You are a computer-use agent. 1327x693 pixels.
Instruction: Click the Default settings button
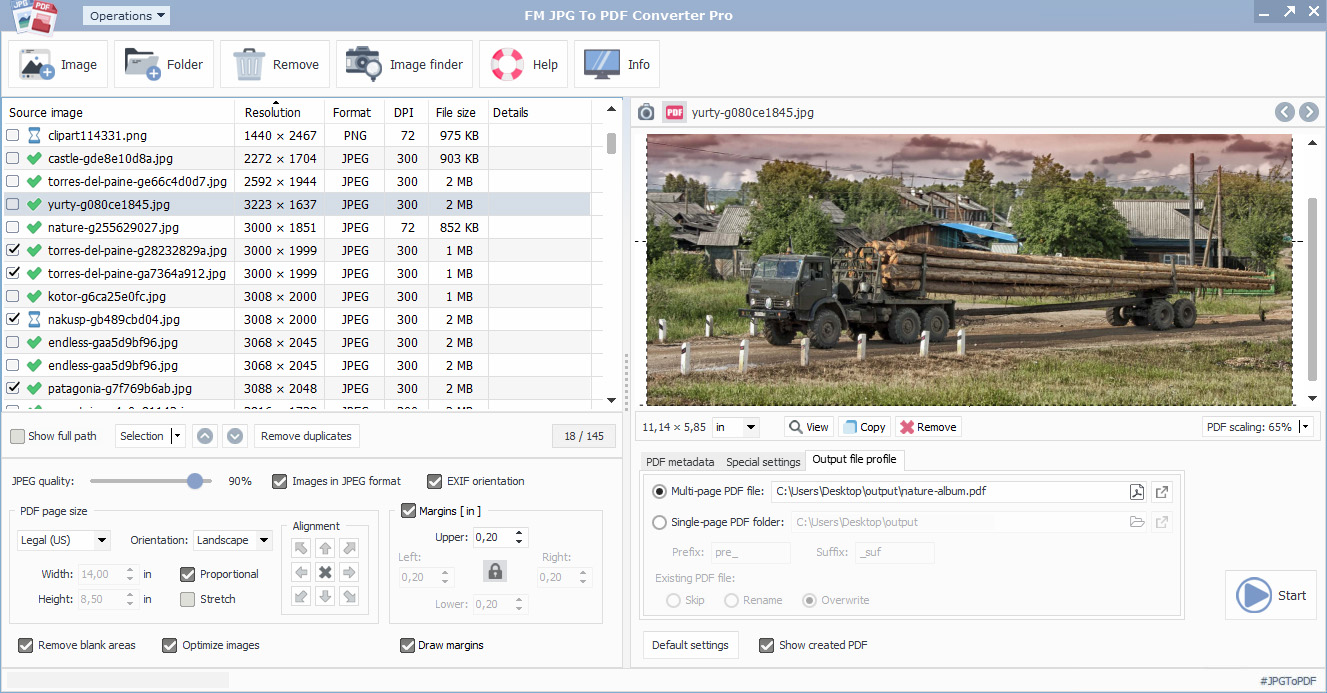pos(690,645)
